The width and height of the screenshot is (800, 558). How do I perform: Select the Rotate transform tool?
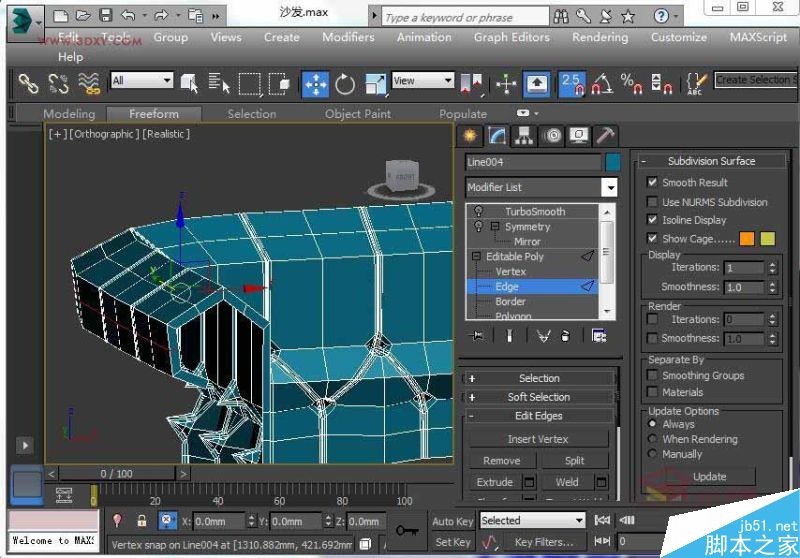point(345,84)
